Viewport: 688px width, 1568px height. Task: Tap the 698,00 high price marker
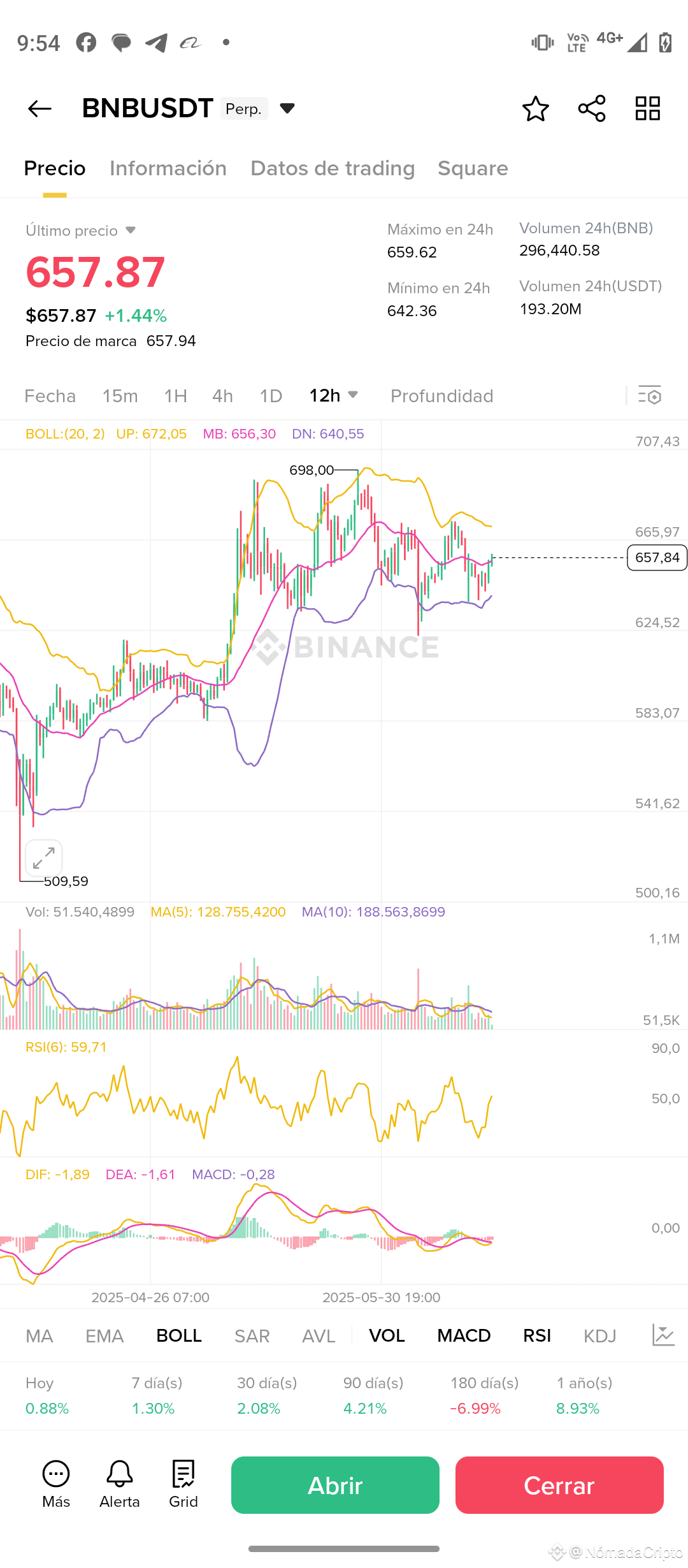coord(312,470)
